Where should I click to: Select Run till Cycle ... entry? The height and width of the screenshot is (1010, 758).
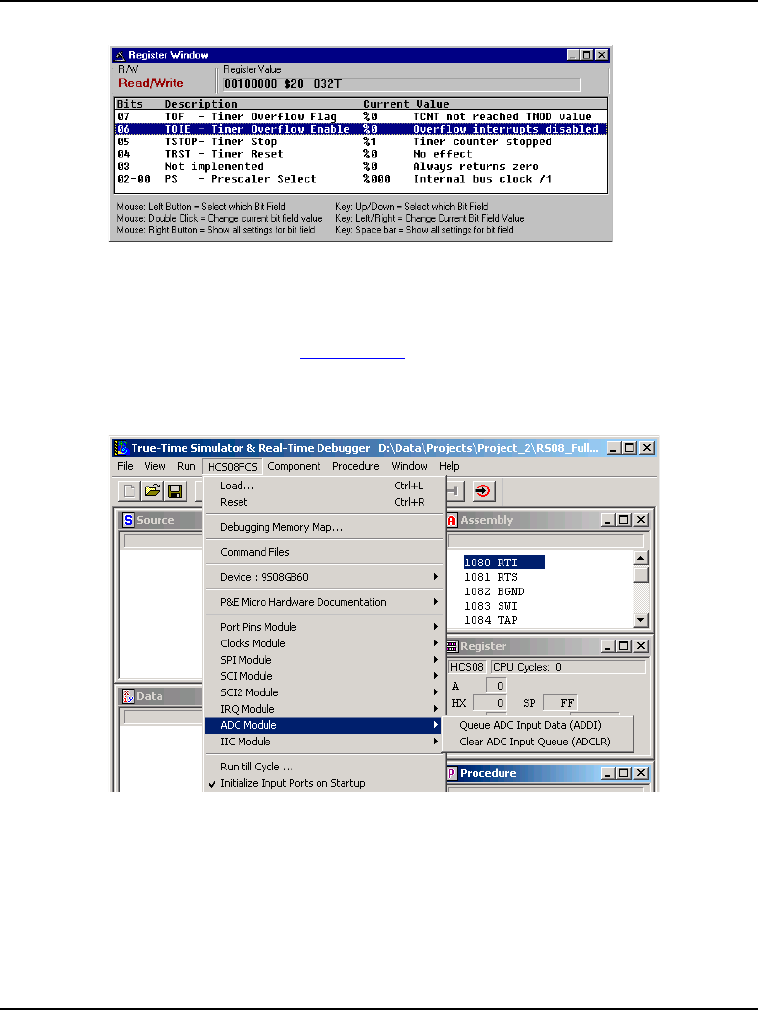[x=325, y=767]
